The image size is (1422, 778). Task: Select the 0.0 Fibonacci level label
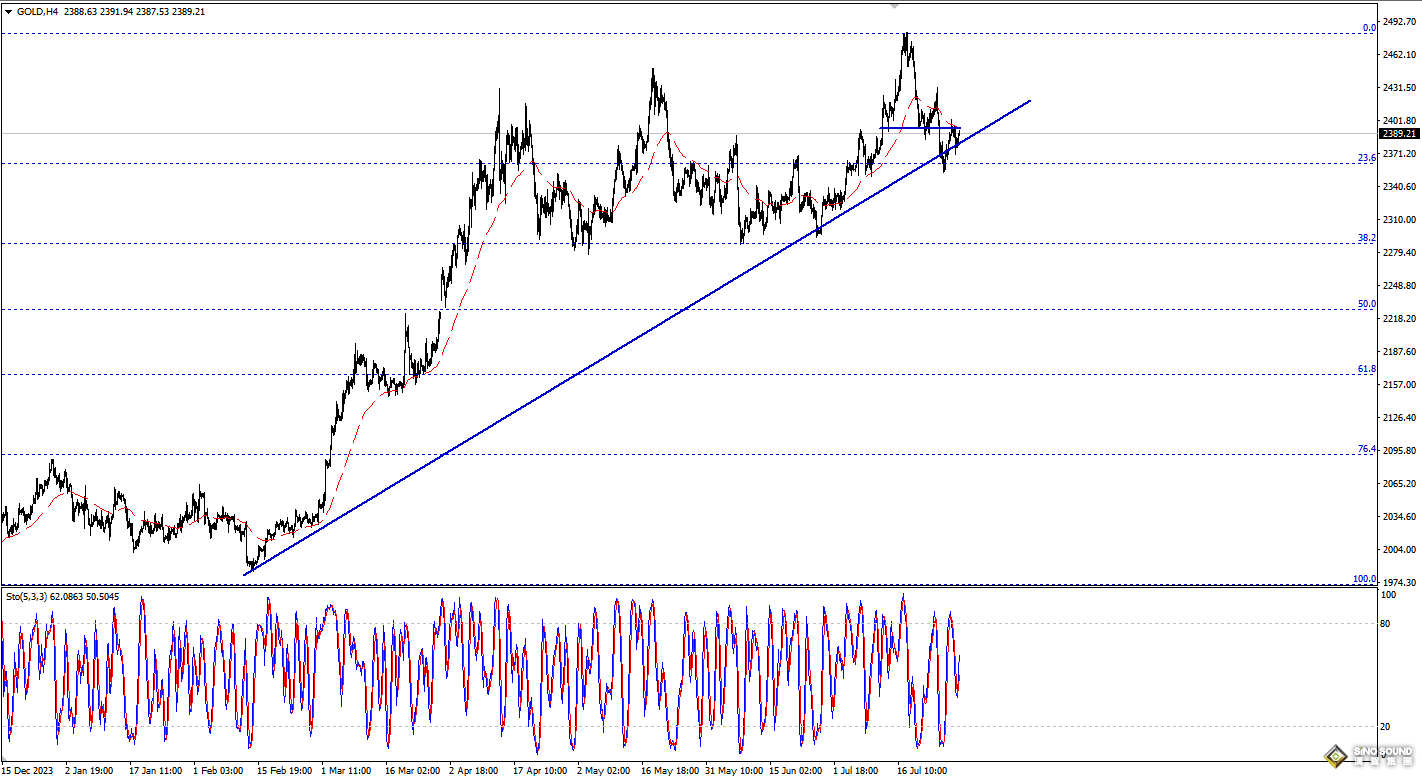point(1369,28)
